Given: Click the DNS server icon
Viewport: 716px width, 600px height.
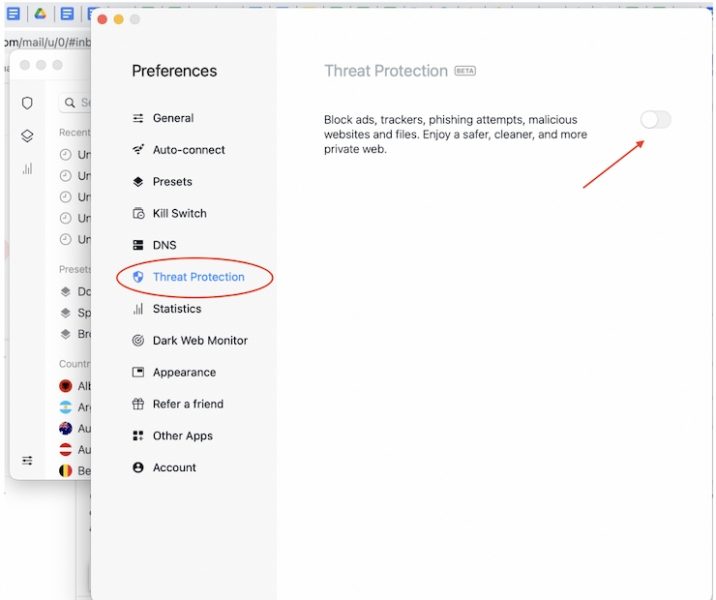Looking at the screenshot, I should coord(138,245).
